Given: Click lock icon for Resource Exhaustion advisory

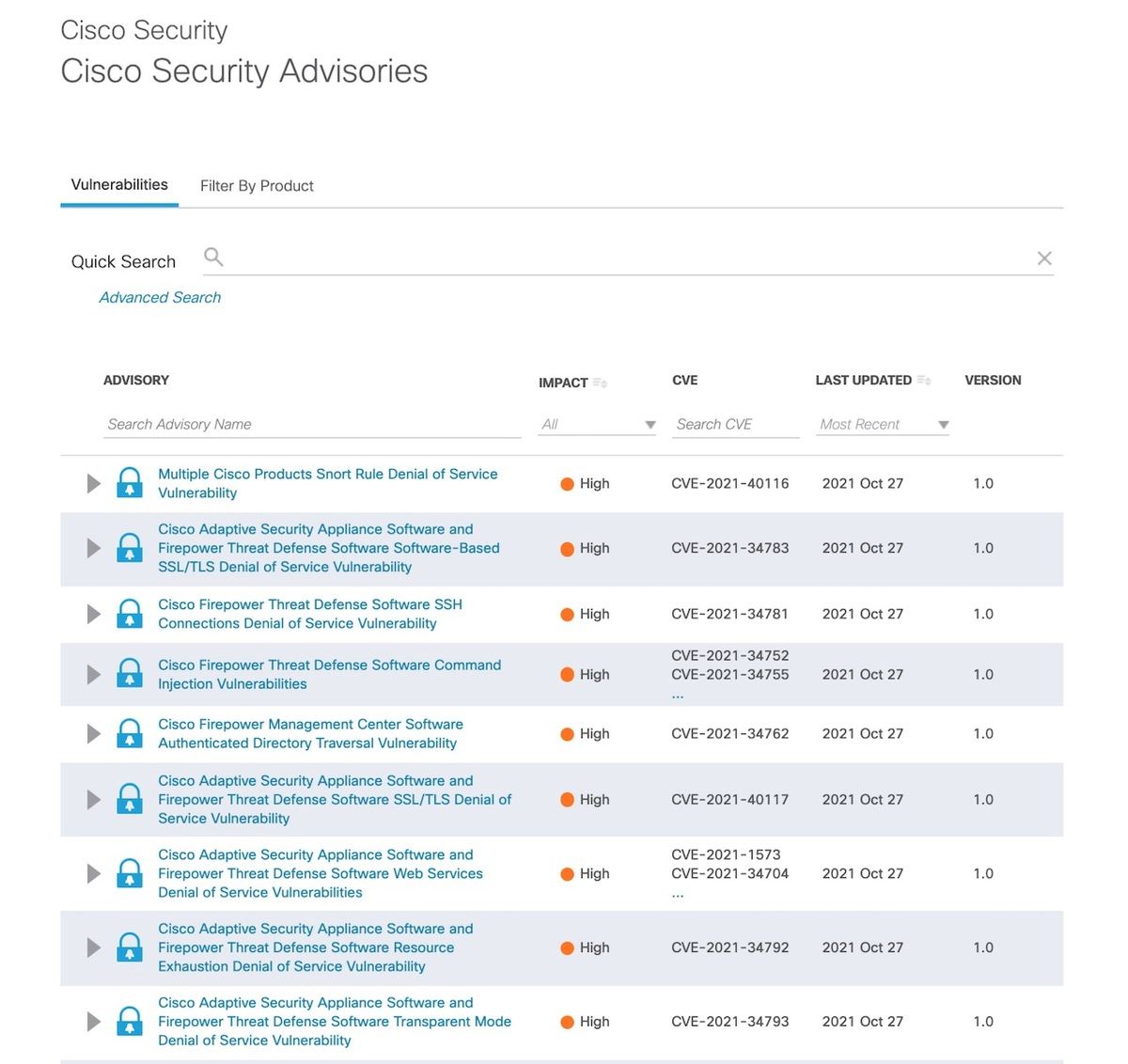Looking at the screenshot, I should pos(130,947).
